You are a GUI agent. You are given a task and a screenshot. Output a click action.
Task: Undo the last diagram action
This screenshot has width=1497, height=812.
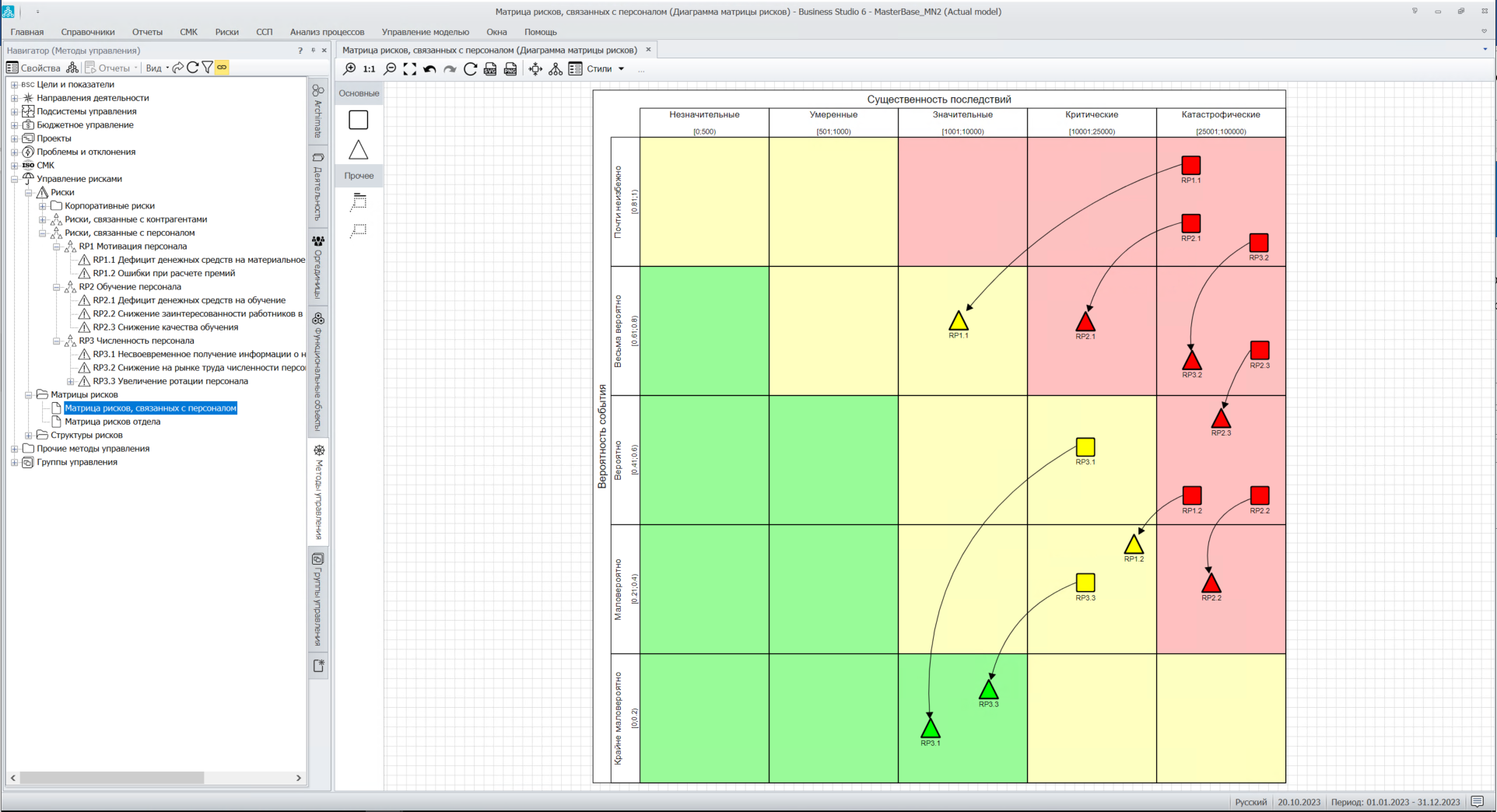pyautogui.click(x=429, y=69)
